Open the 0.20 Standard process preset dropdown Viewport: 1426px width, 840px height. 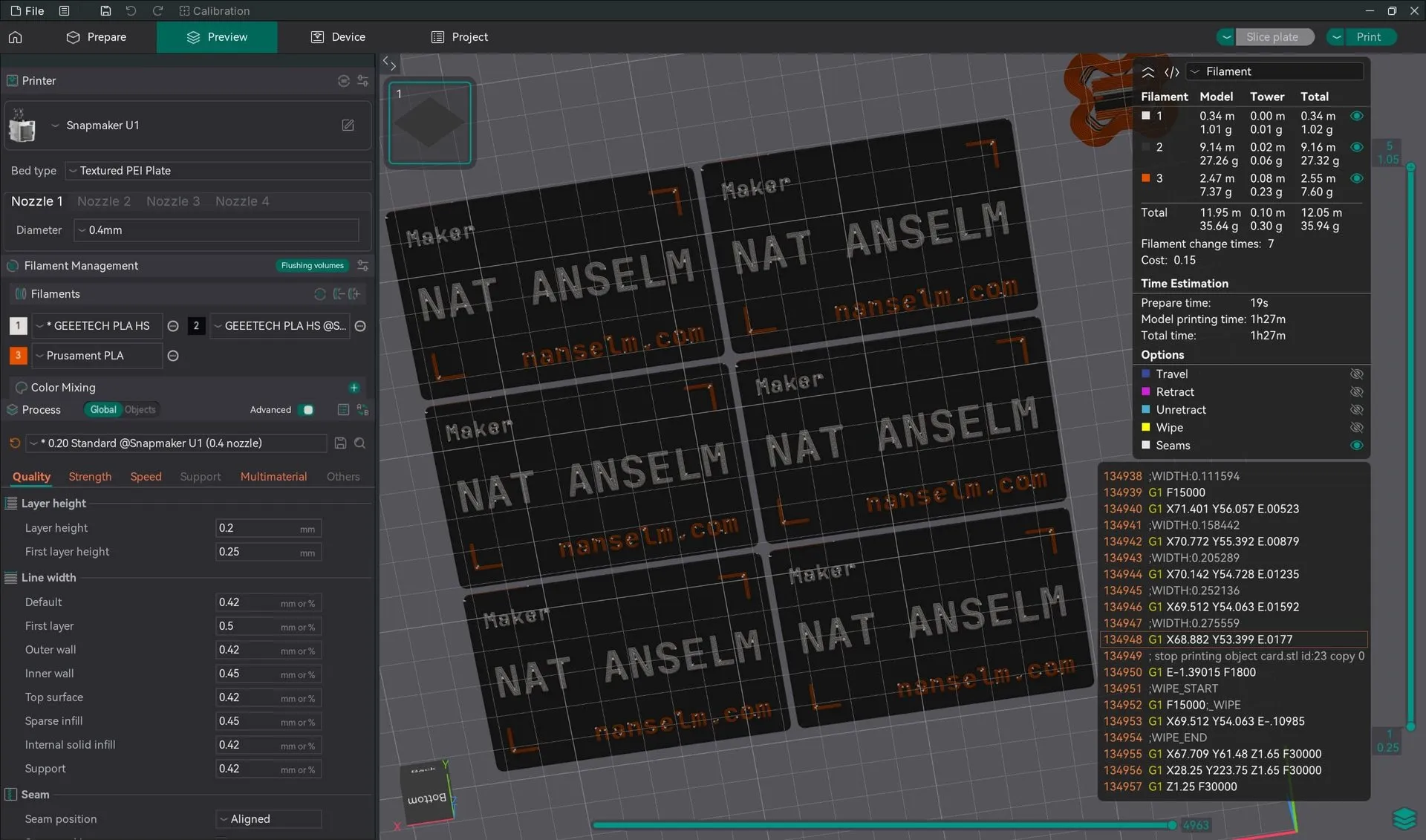coord(176,443)
